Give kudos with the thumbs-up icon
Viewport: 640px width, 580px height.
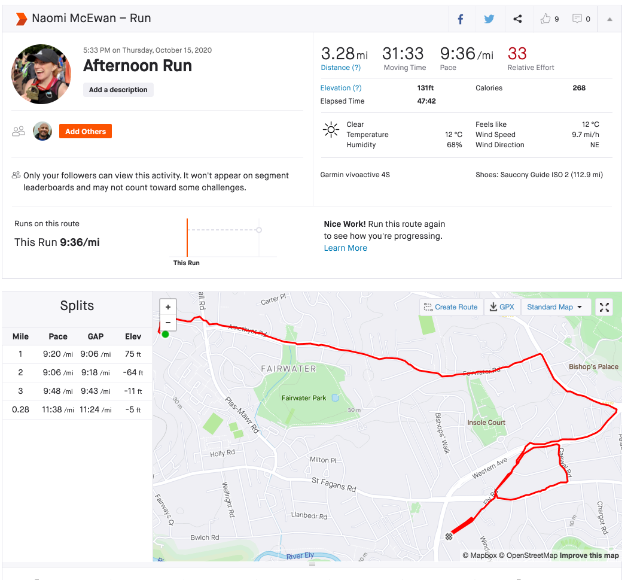547,19
